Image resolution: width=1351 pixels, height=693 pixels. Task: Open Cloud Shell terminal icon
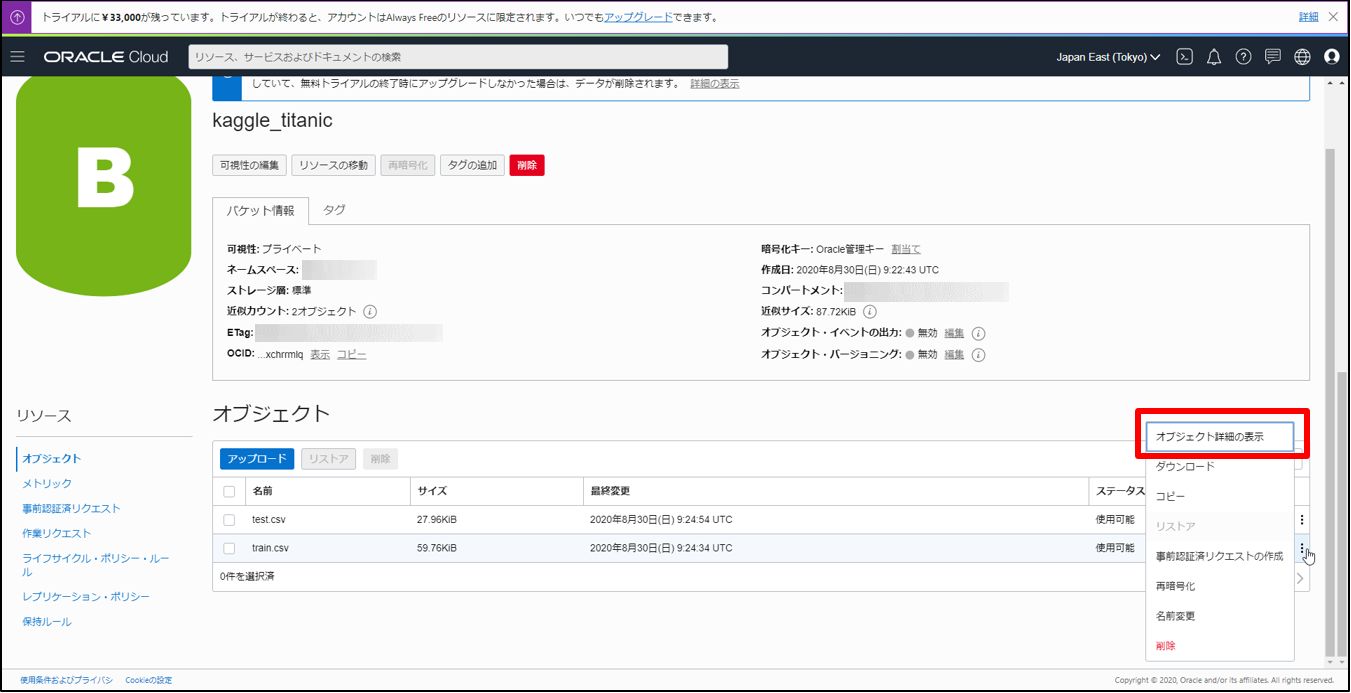(x=1184, y=57)
